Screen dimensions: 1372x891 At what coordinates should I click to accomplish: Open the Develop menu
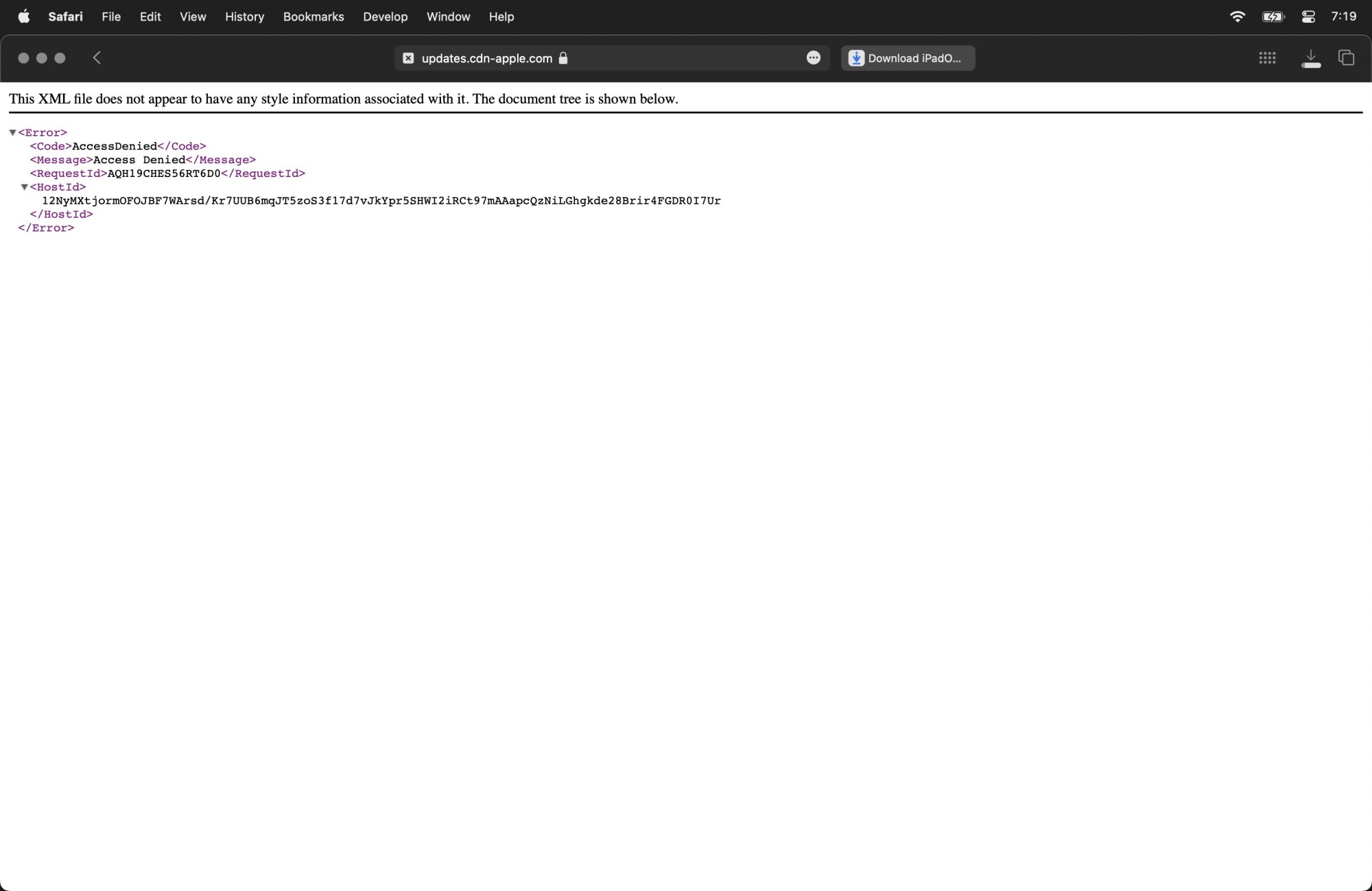click(x=385, y=16)
